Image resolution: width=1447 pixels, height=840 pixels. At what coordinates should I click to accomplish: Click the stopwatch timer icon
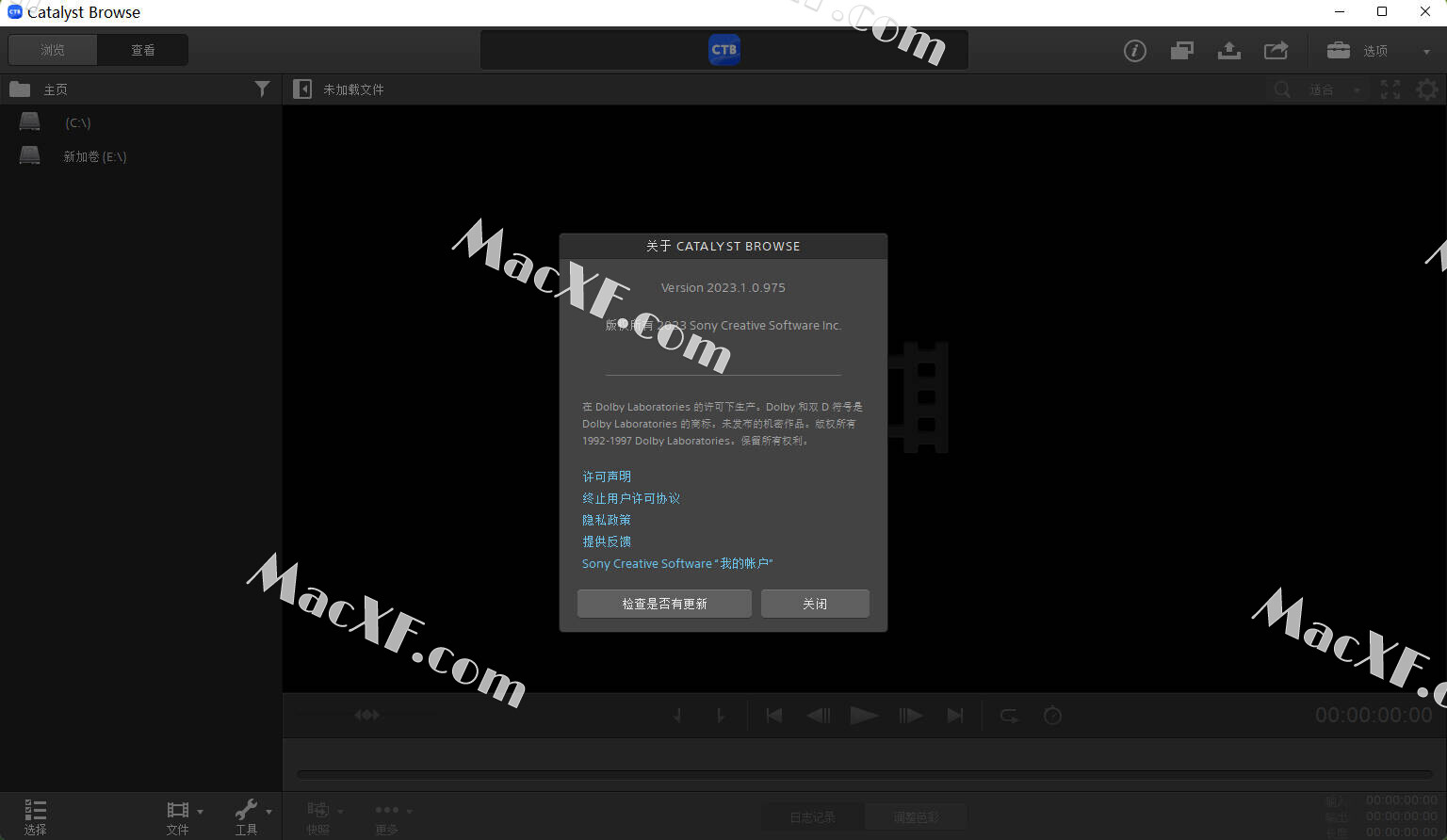coord(1053,716)
